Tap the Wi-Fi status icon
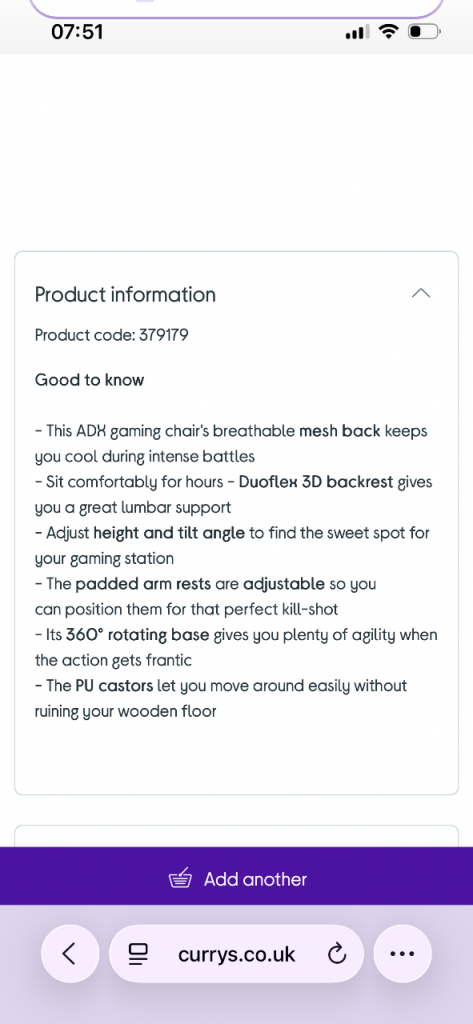The image size is (473, 1024). click(x=389, y=31)
